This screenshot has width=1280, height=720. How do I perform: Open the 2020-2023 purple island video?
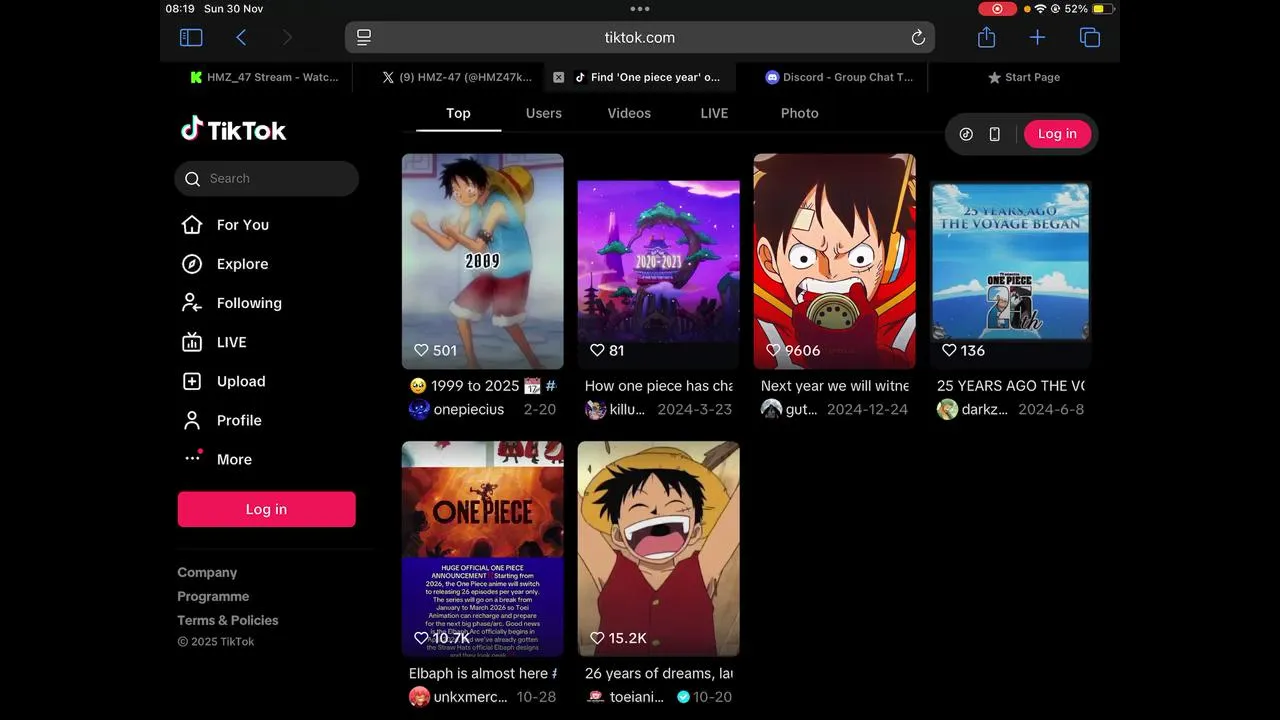[x=659, y=261]
